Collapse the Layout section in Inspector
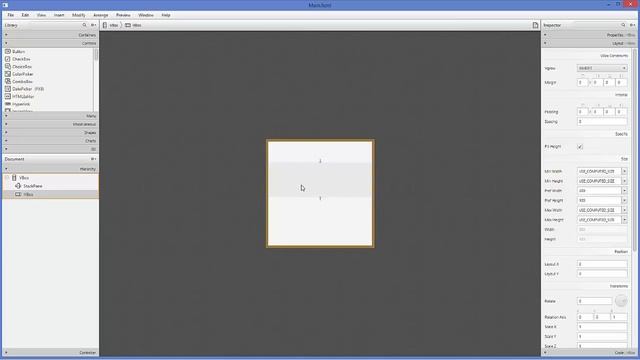 pos(589,43)
